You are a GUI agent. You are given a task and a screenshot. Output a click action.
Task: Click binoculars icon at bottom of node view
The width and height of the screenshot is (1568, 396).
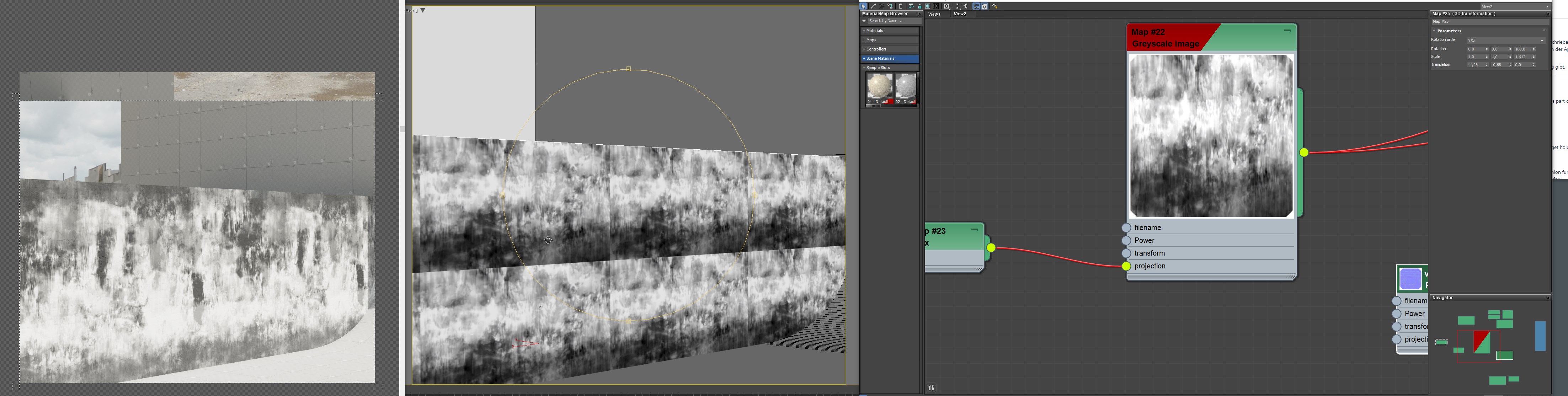coord(931,387)
